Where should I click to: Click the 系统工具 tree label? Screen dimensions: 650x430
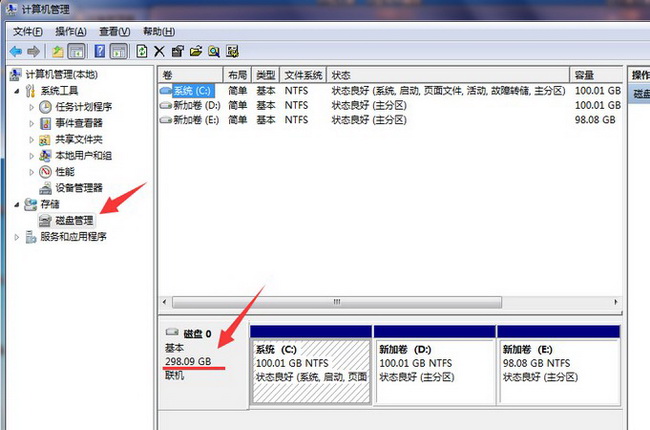click(x=59, y=91)
